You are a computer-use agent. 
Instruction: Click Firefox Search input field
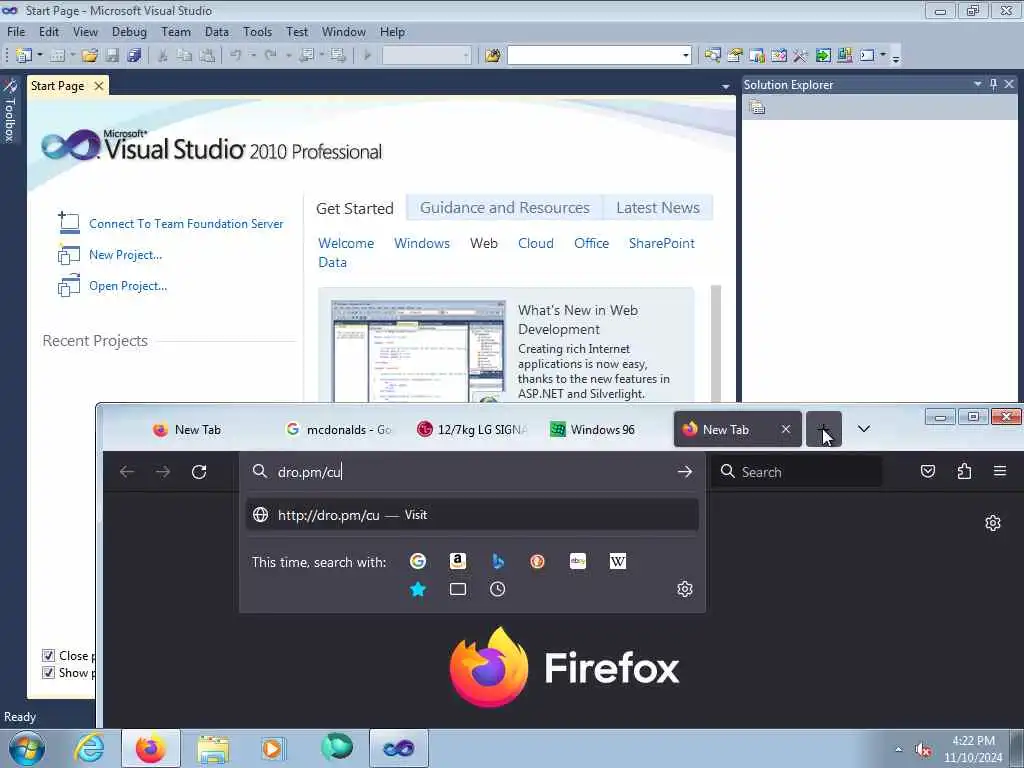click(799, 472)
